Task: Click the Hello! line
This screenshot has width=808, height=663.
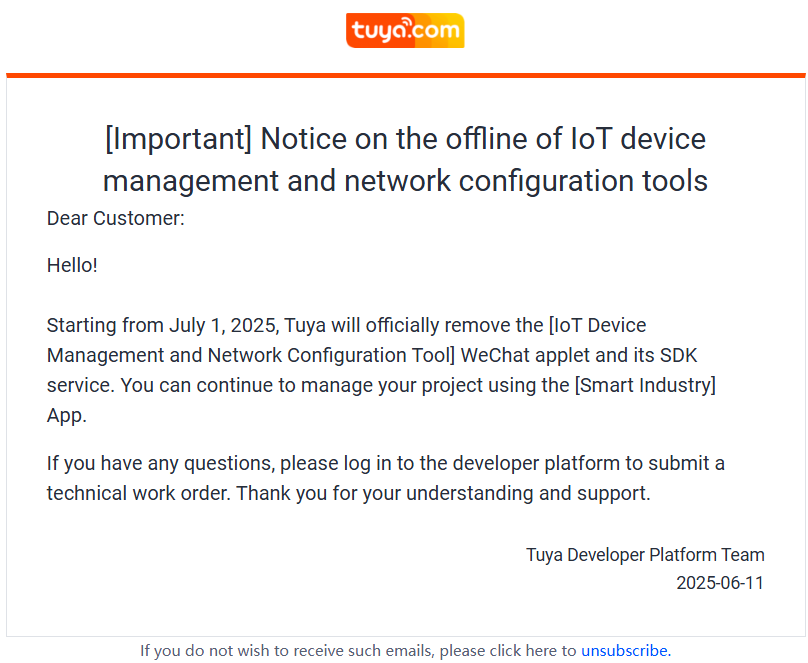Action: (x=72, y=266)
